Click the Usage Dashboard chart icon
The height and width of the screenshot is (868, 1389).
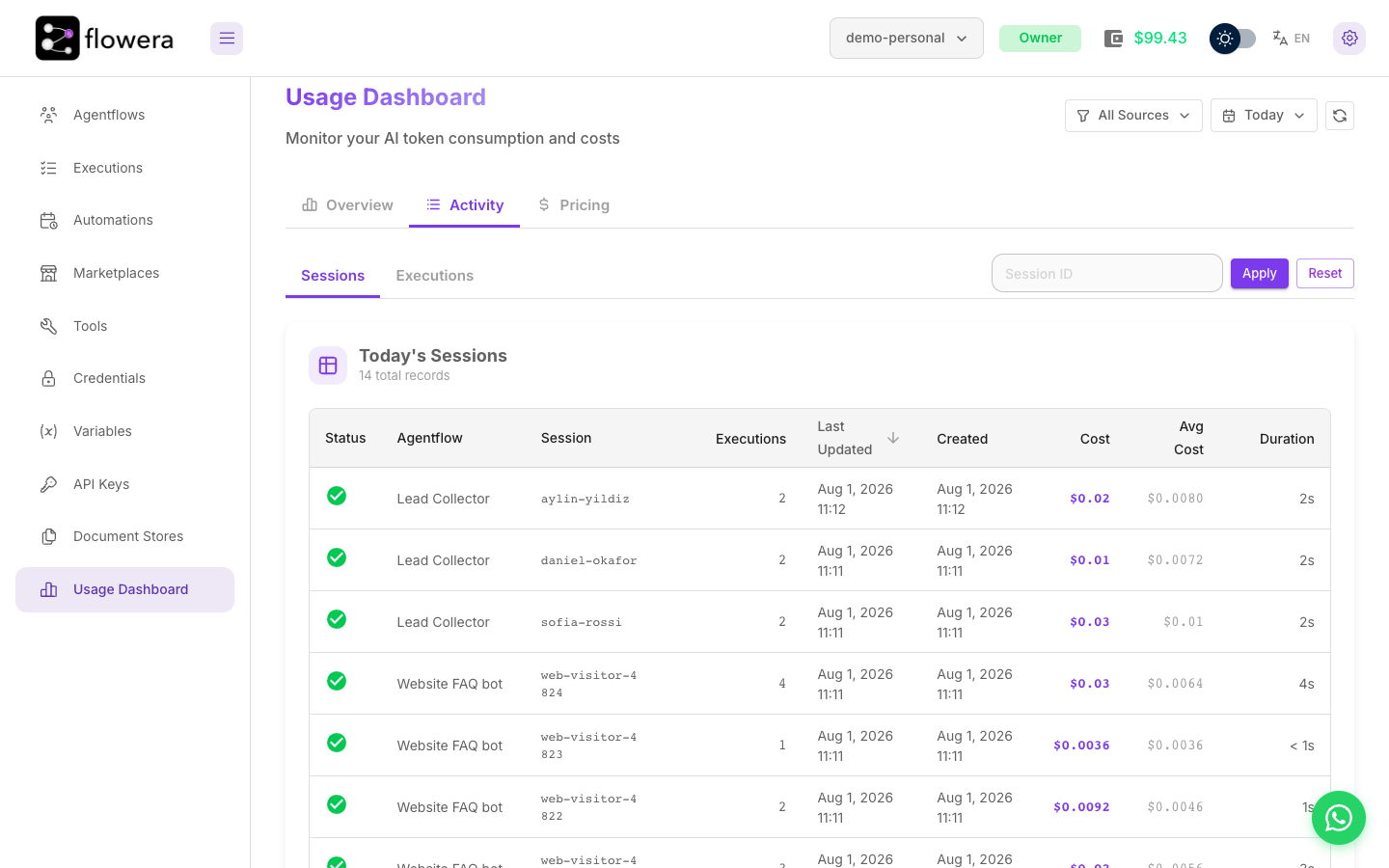coord(48,589)
